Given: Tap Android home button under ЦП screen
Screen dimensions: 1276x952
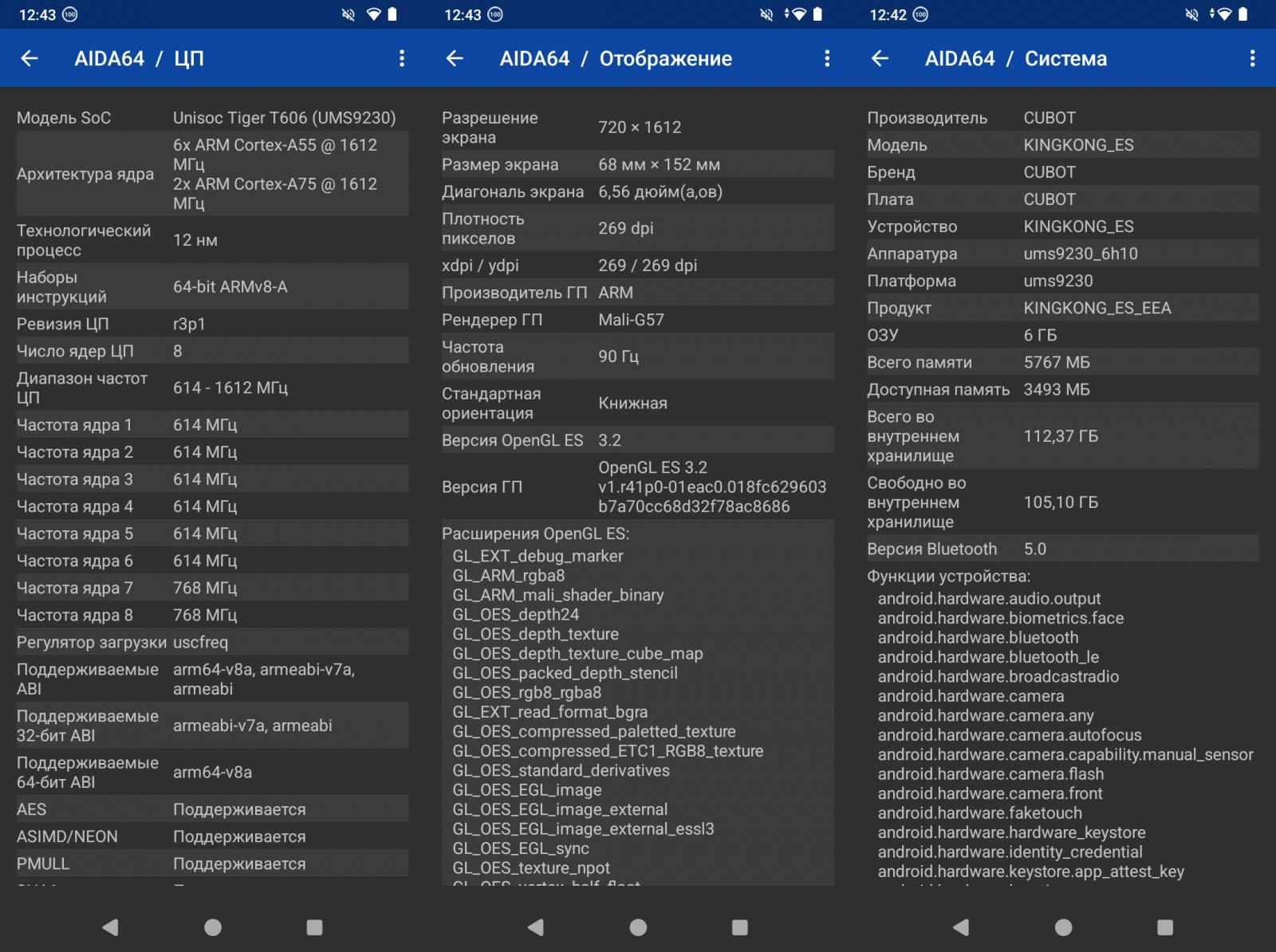Looking at the screenshot, I should coord(213,926).
